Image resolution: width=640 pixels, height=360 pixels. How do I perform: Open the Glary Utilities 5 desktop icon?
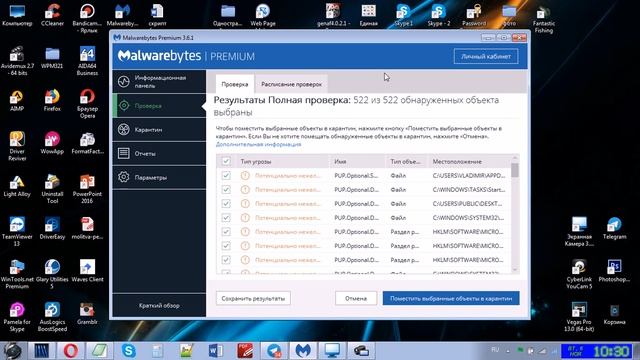point(52,274)
